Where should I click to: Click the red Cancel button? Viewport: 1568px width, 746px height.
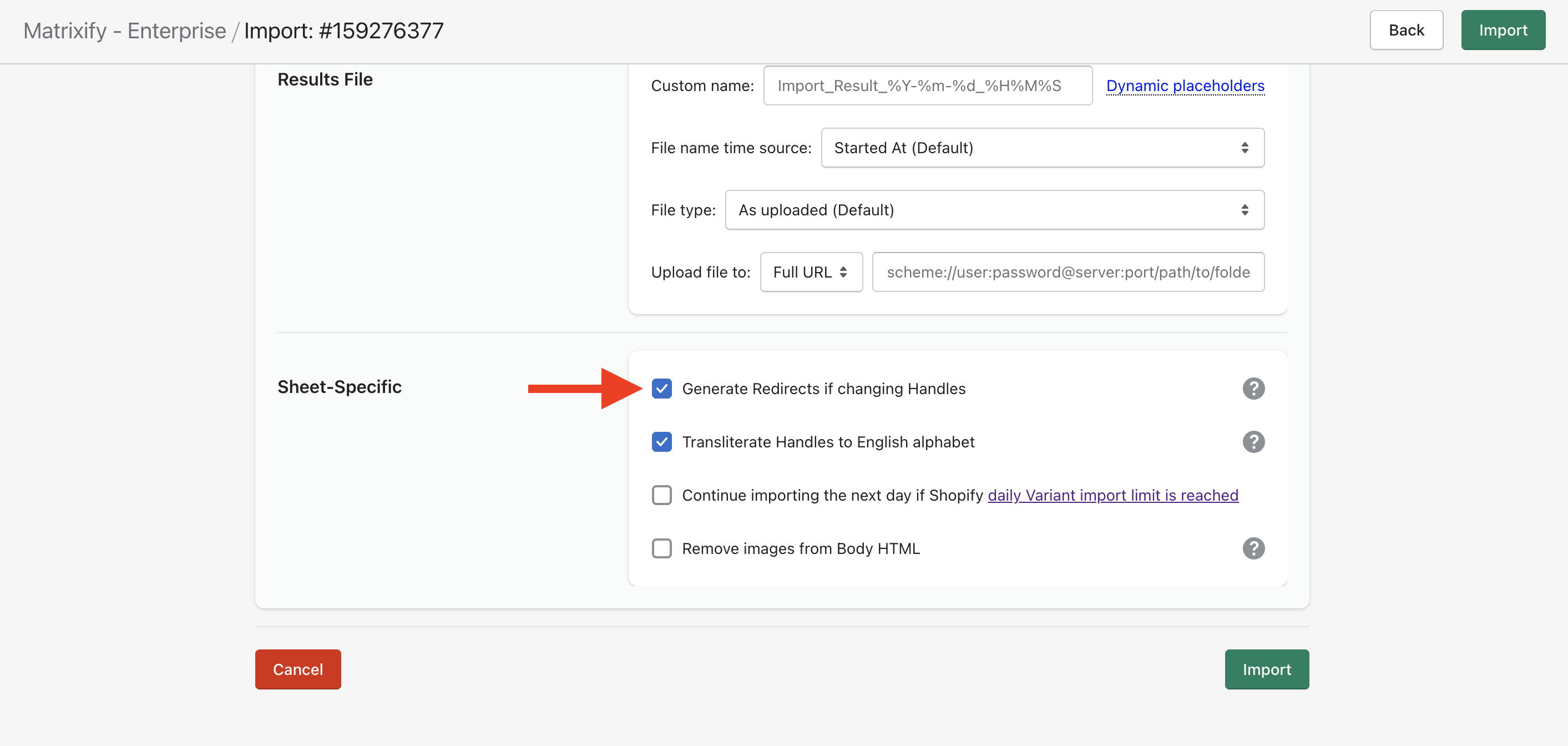click(x=297, y=669)
